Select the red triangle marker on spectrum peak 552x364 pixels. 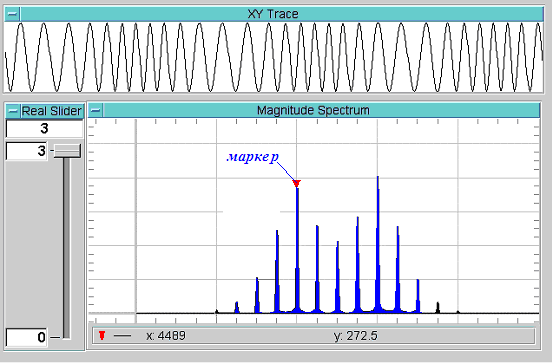pyautogui.click(x=296, y=183)
